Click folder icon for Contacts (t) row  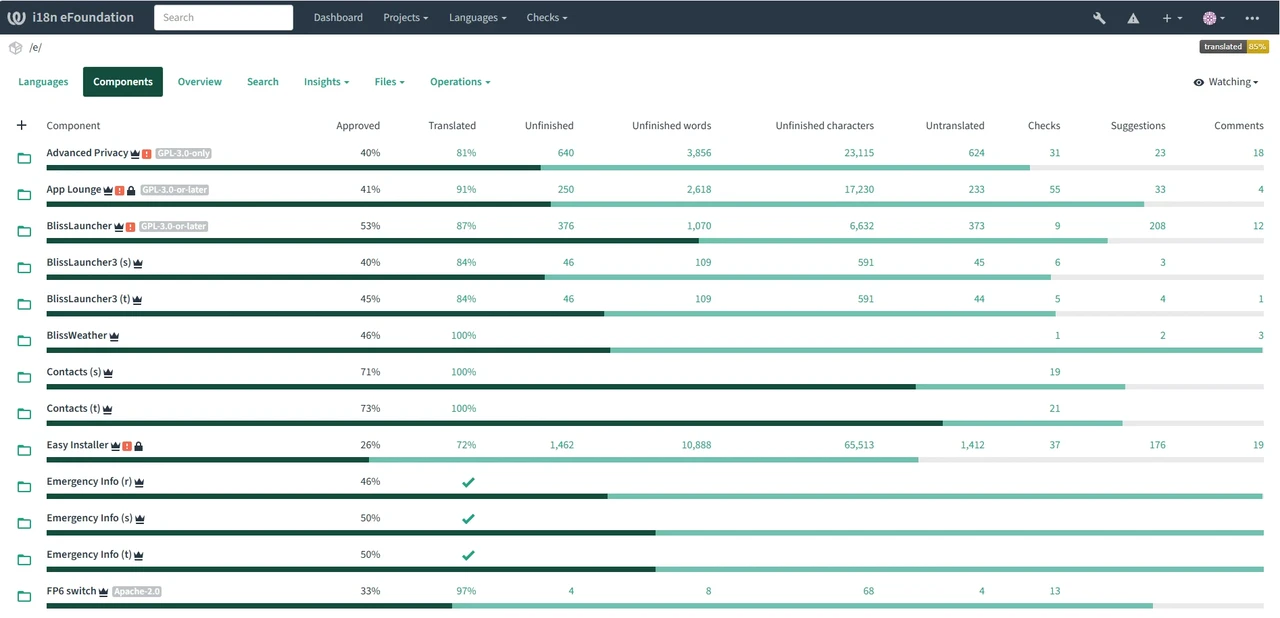pos(24,414)
